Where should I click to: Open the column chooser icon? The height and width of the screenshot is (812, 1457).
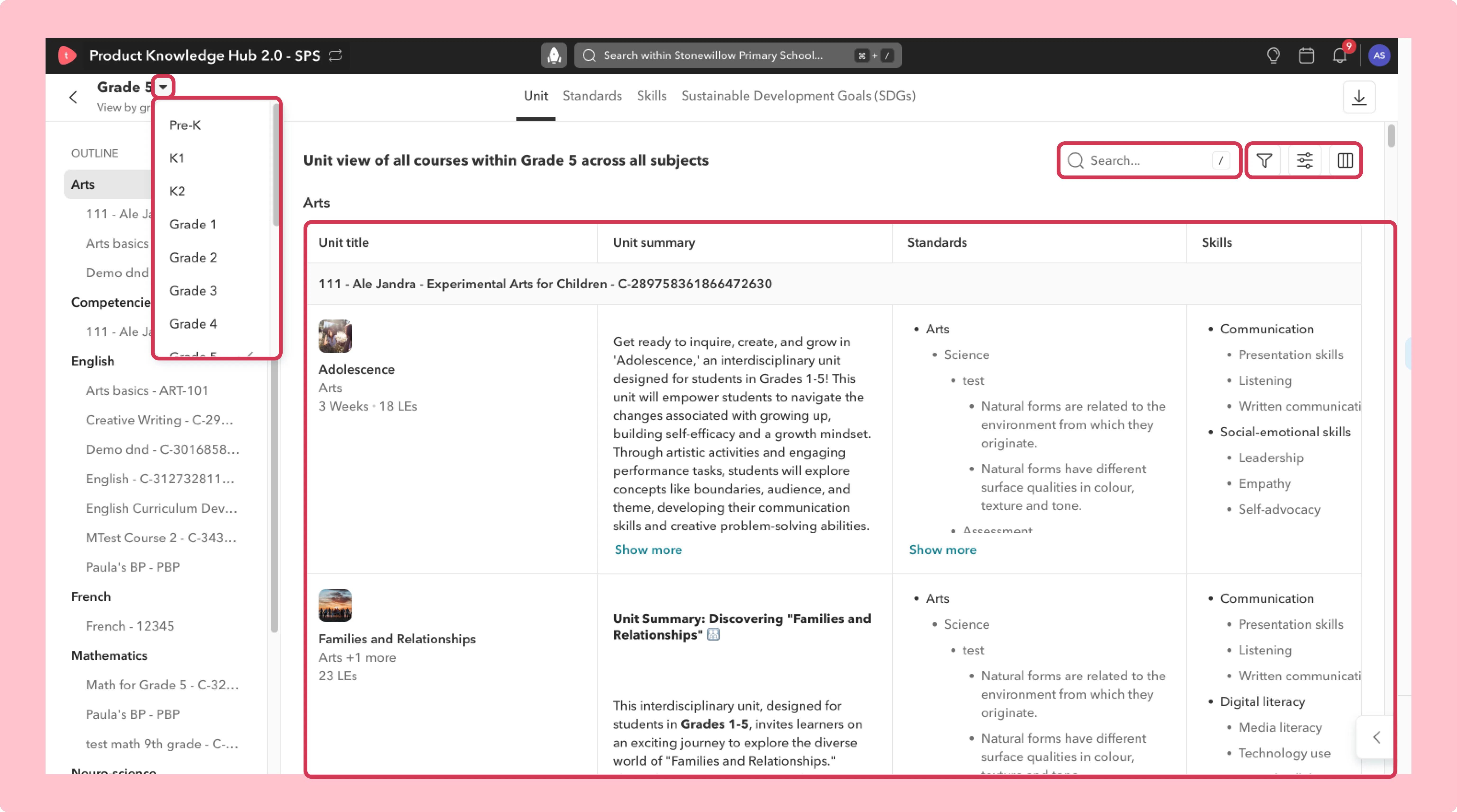pyautogui.click(x=1345, y=161)
